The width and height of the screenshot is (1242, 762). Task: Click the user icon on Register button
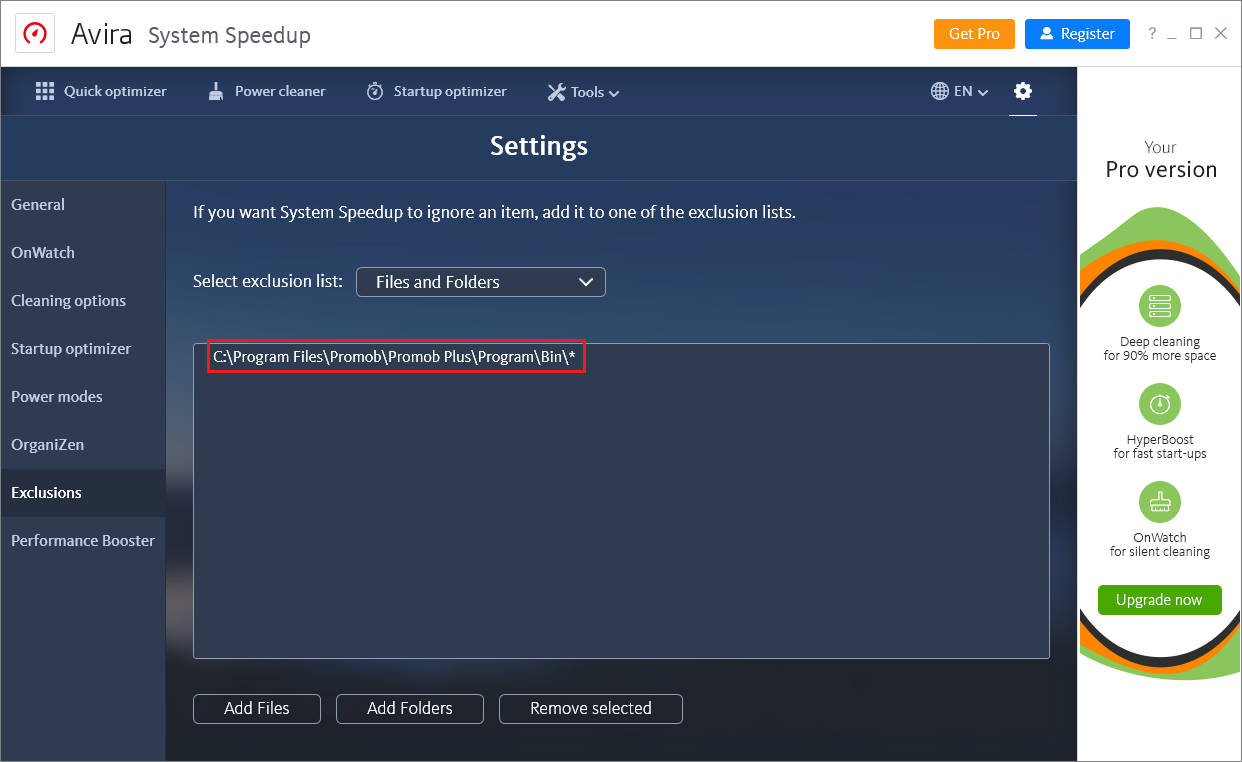(1047, 34)
